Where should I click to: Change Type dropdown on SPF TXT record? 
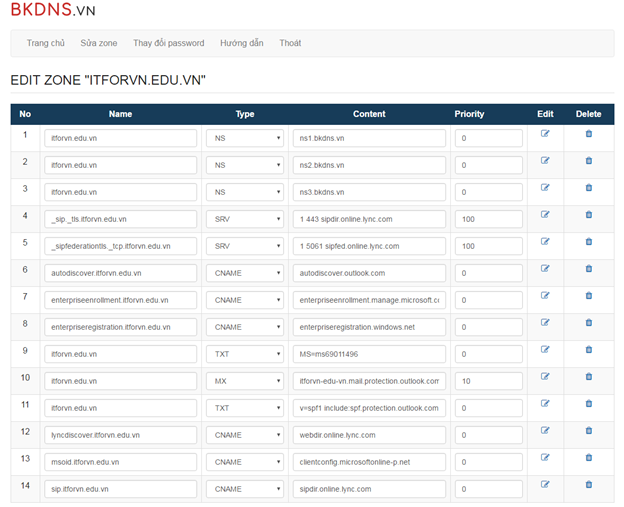pos(245,408)
